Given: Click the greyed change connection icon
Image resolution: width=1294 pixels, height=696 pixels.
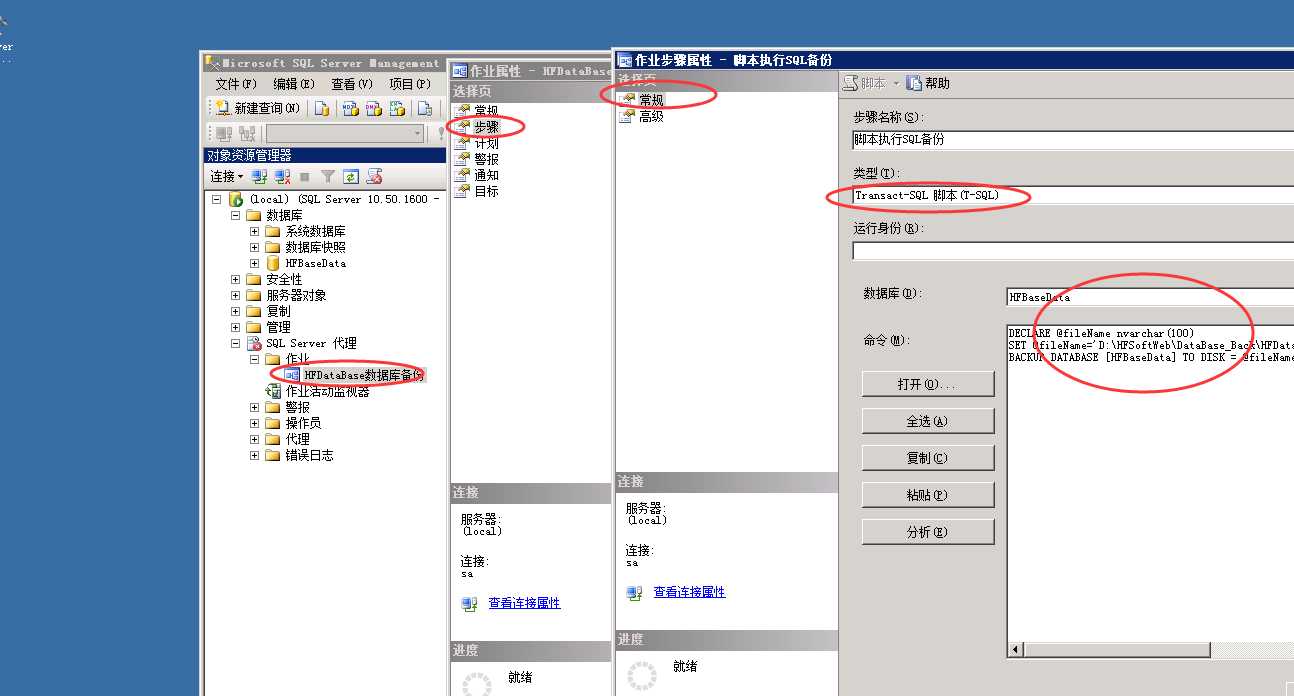Looking at the screenshot, I should [x=248, y=133].
